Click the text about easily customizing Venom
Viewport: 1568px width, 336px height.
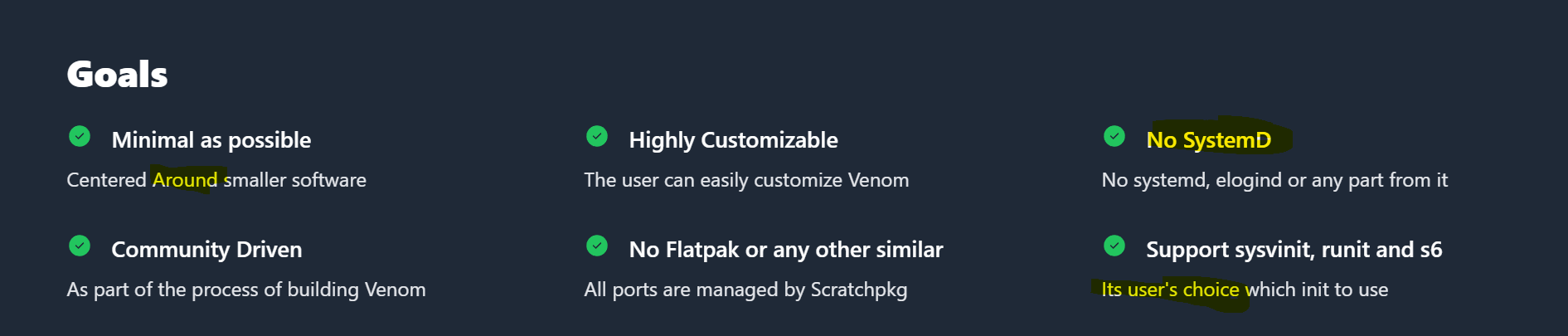746,180
